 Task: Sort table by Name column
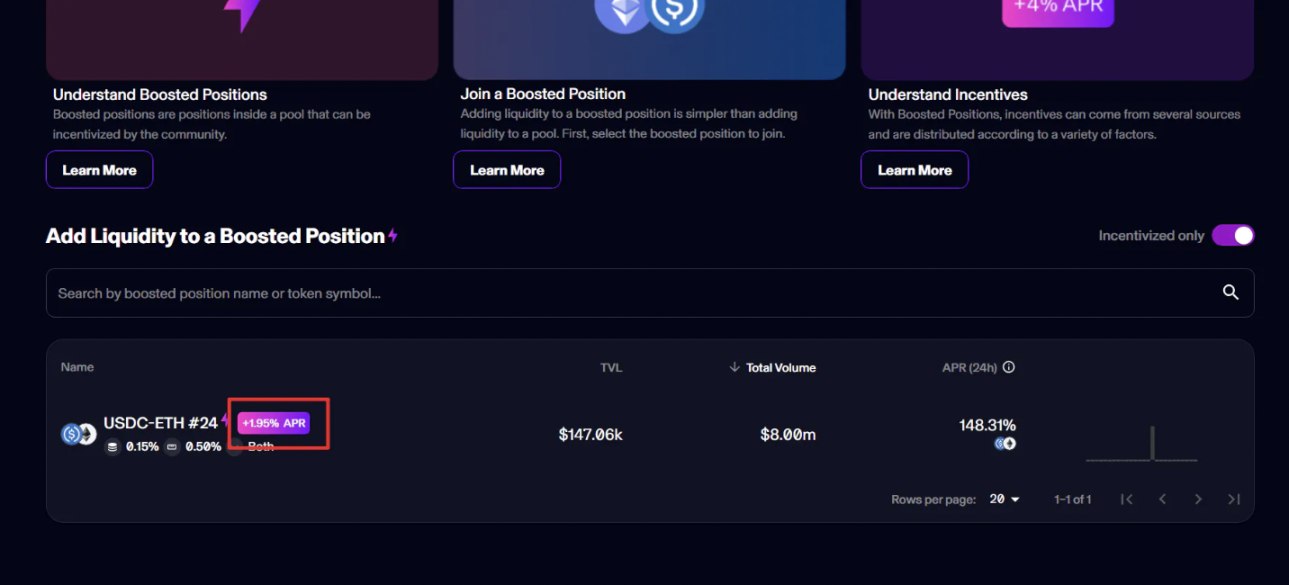pyautogui.click(x=77, y=367)
